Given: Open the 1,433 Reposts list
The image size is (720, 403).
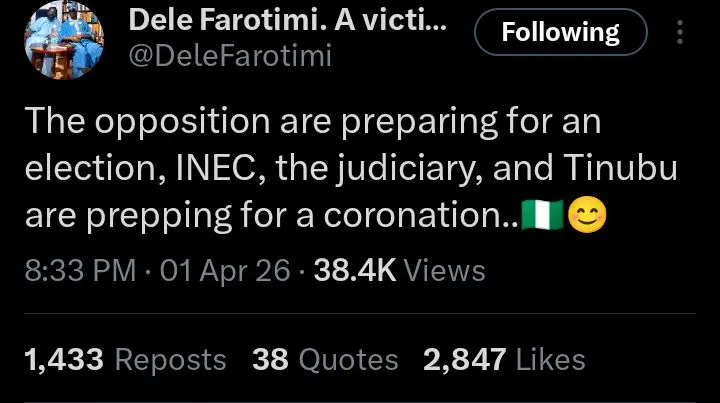Looking at the screenshot, I should pos(125,359).
